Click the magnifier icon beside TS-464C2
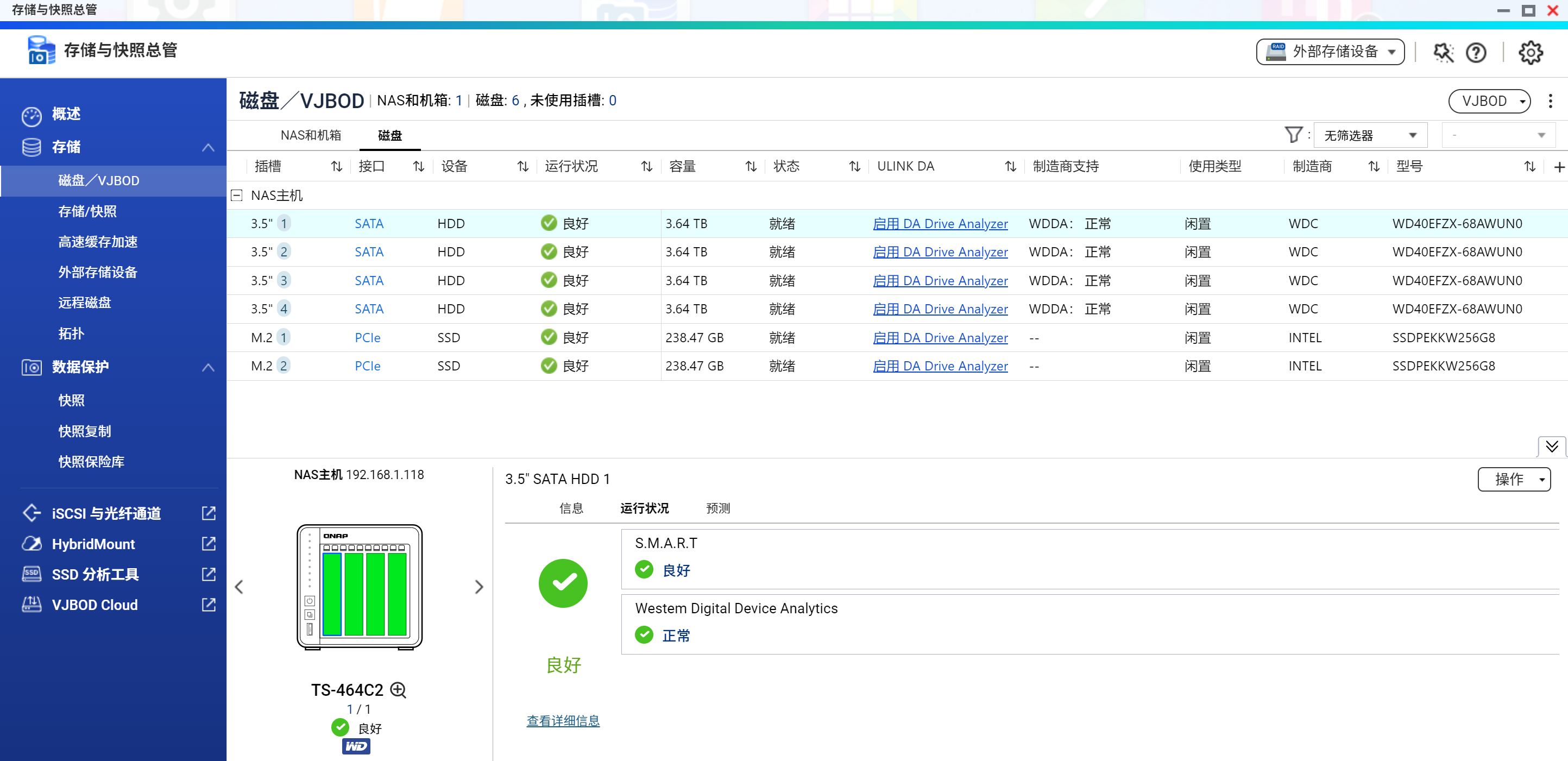 tap(398, 690)
